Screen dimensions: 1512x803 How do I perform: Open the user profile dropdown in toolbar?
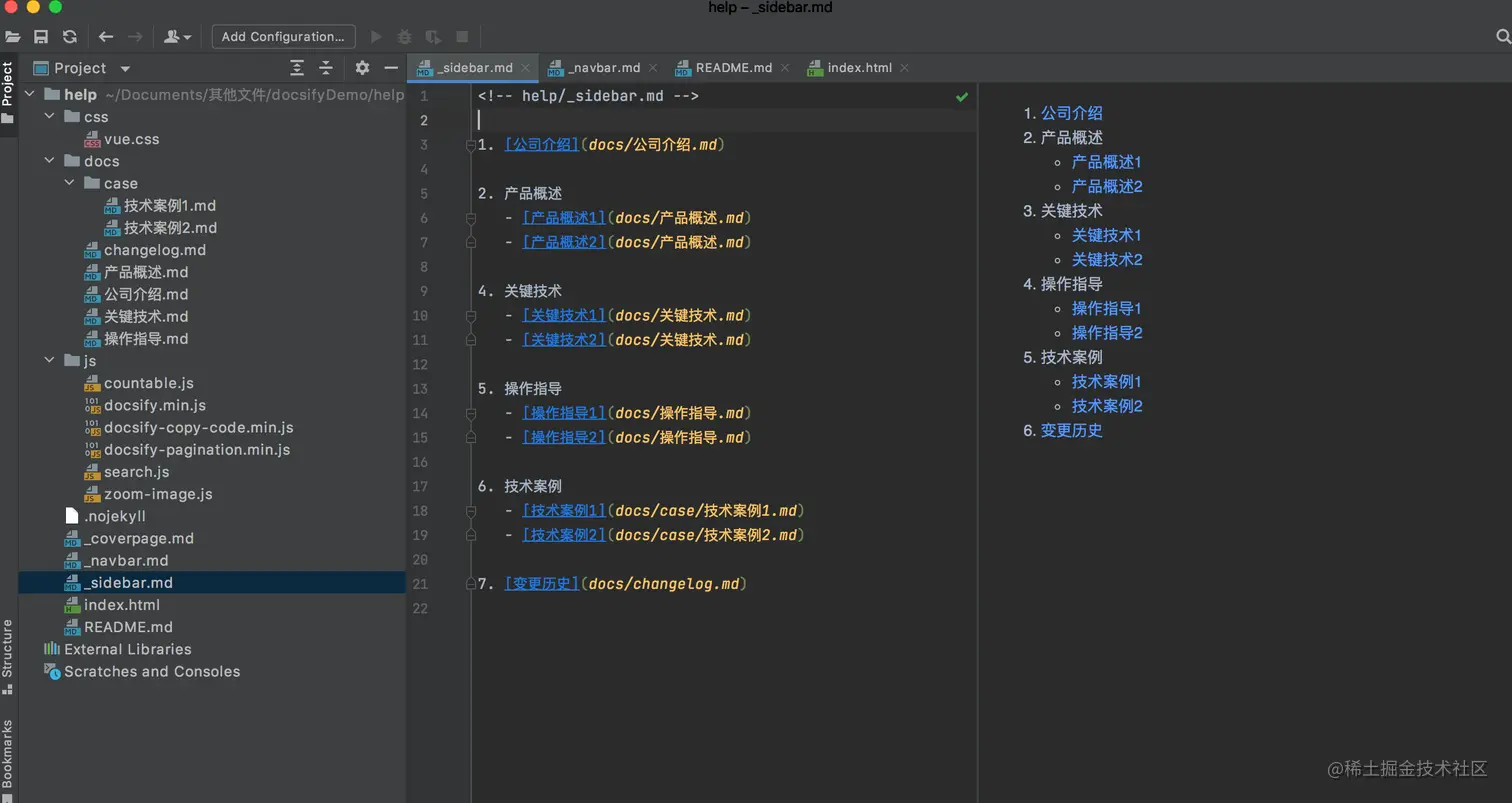178,37
